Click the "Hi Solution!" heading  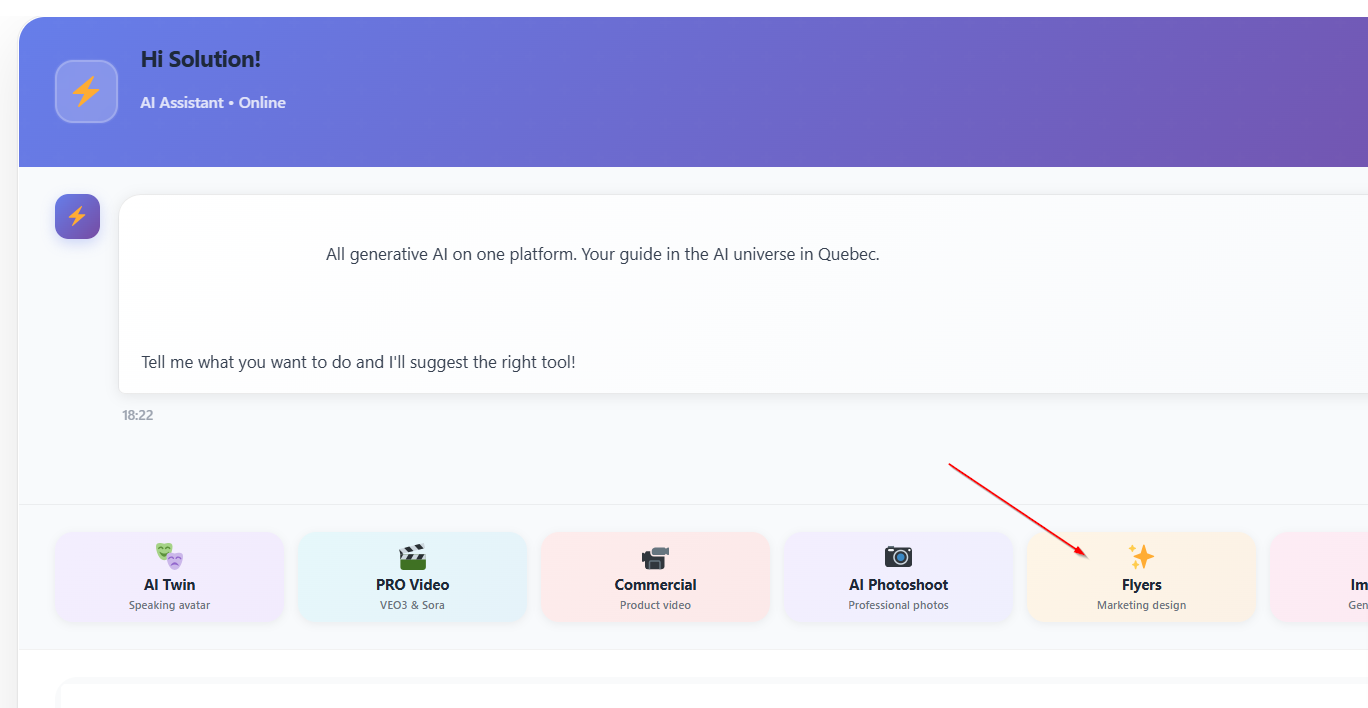point(200,59)
